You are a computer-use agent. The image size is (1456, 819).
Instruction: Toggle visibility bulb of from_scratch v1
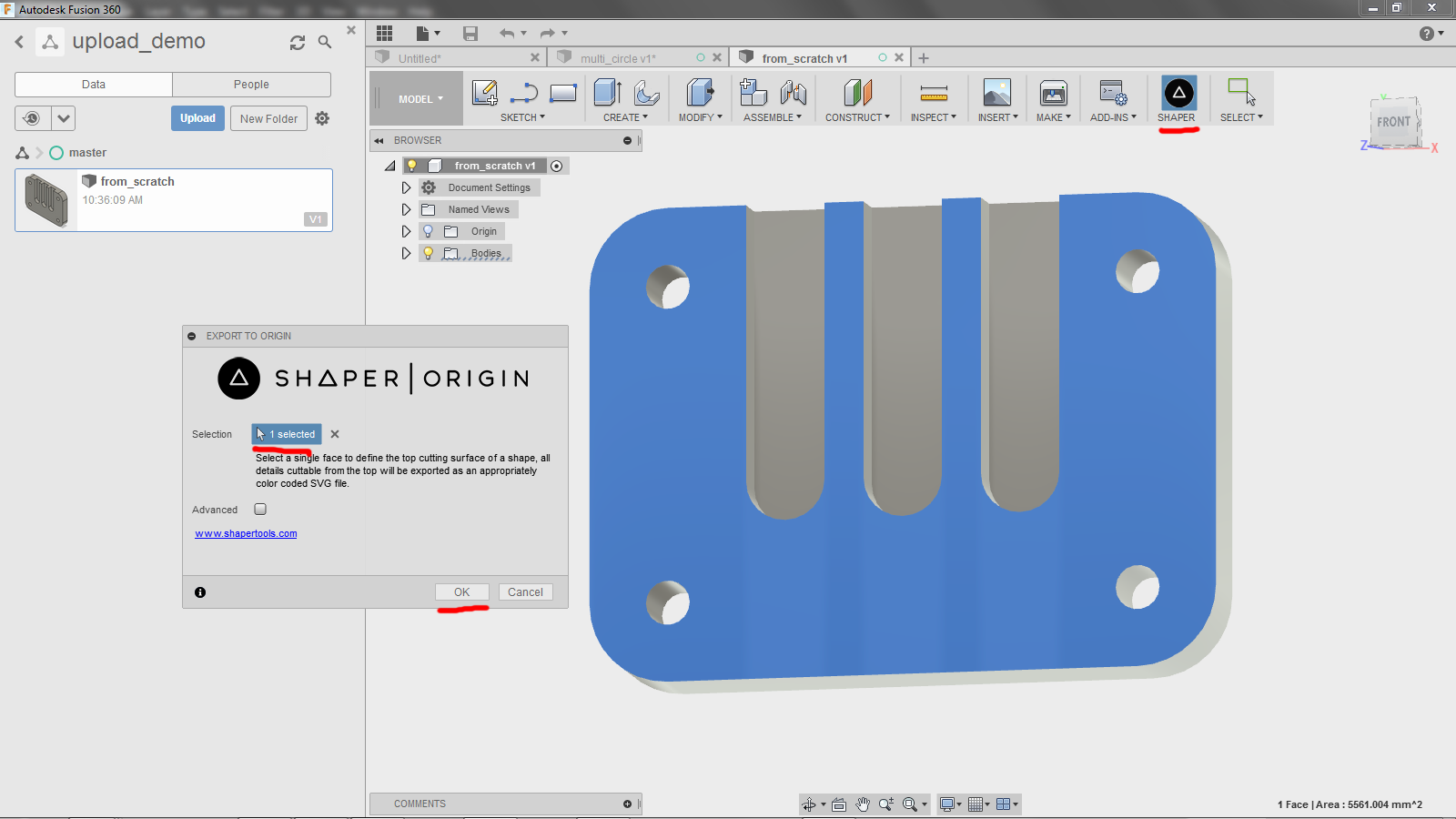pos(411,166)
